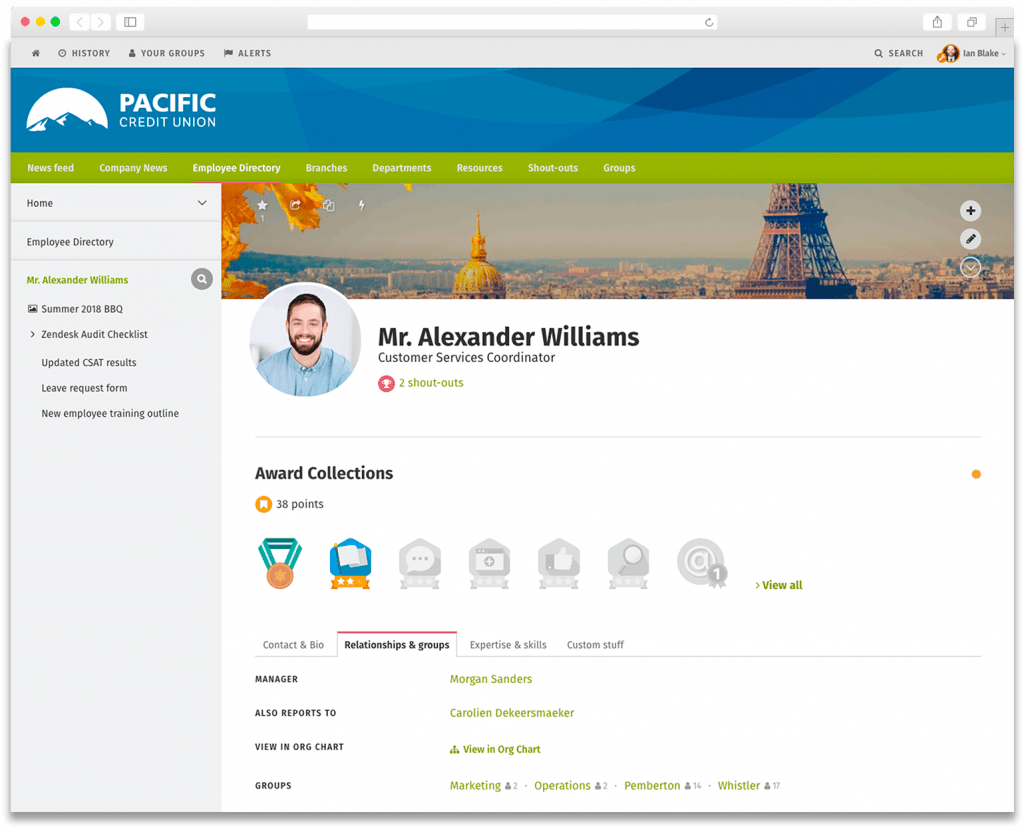Click Alexander Williams profile photo

pyautogui.click(x=305, y=340)
